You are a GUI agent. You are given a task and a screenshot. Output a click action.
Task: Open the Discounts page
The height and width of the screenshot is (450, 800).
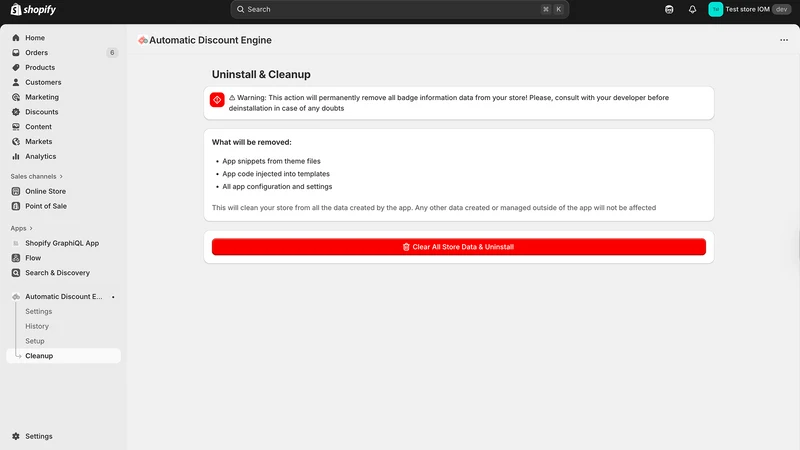click(41, 112)
